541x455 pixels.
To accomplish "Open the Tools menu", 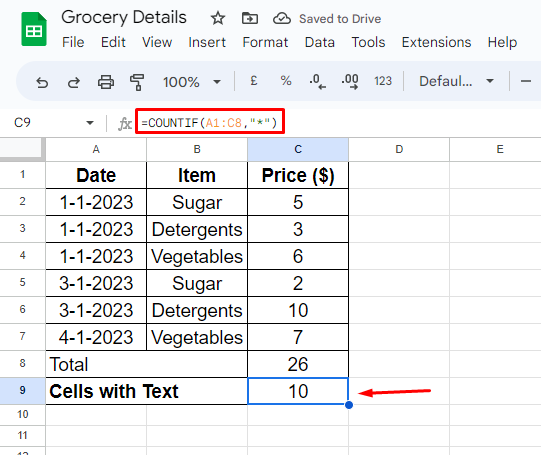I will coord(368,42).
